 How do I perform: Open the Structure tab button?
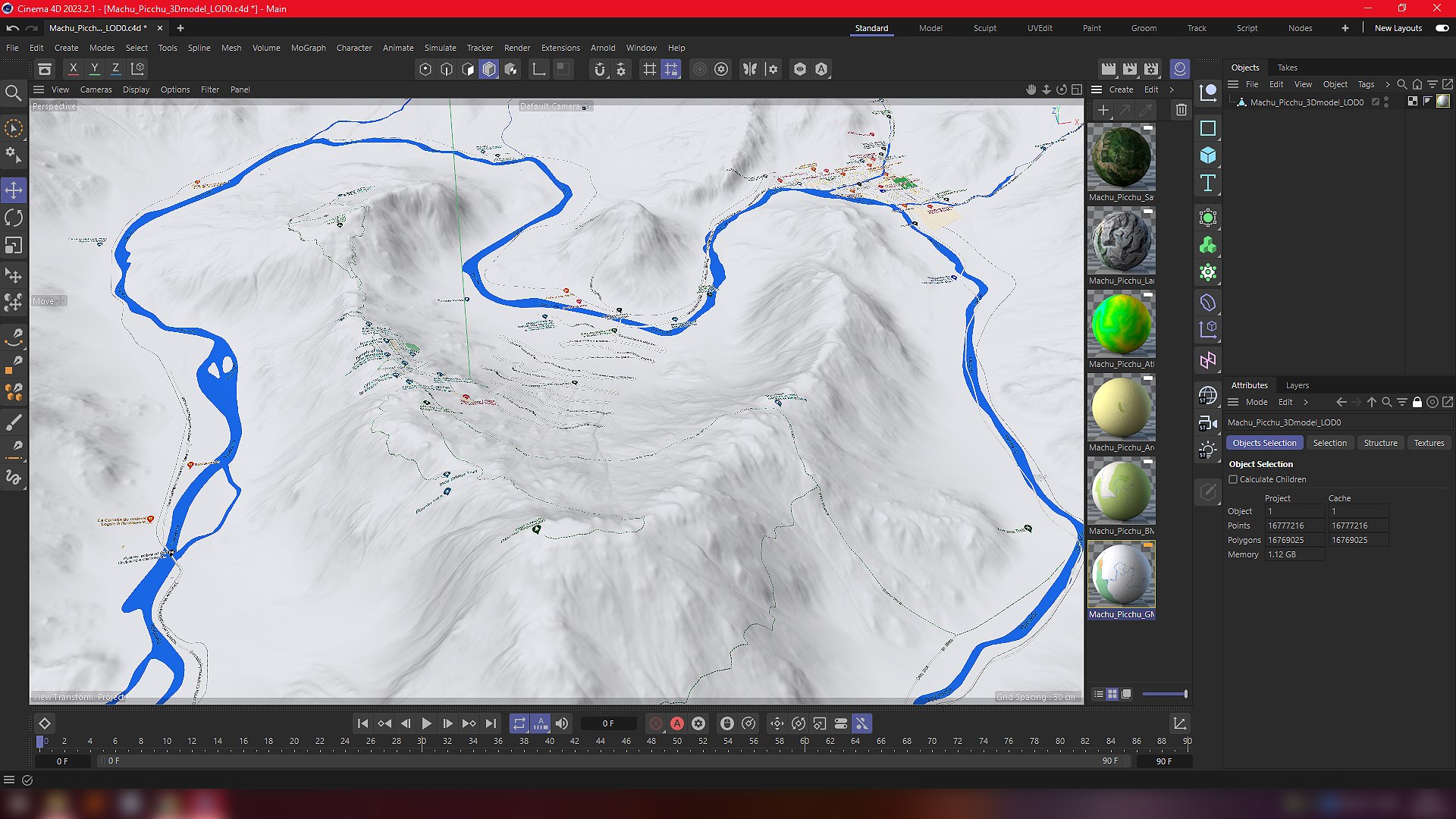coord(1380,443)
